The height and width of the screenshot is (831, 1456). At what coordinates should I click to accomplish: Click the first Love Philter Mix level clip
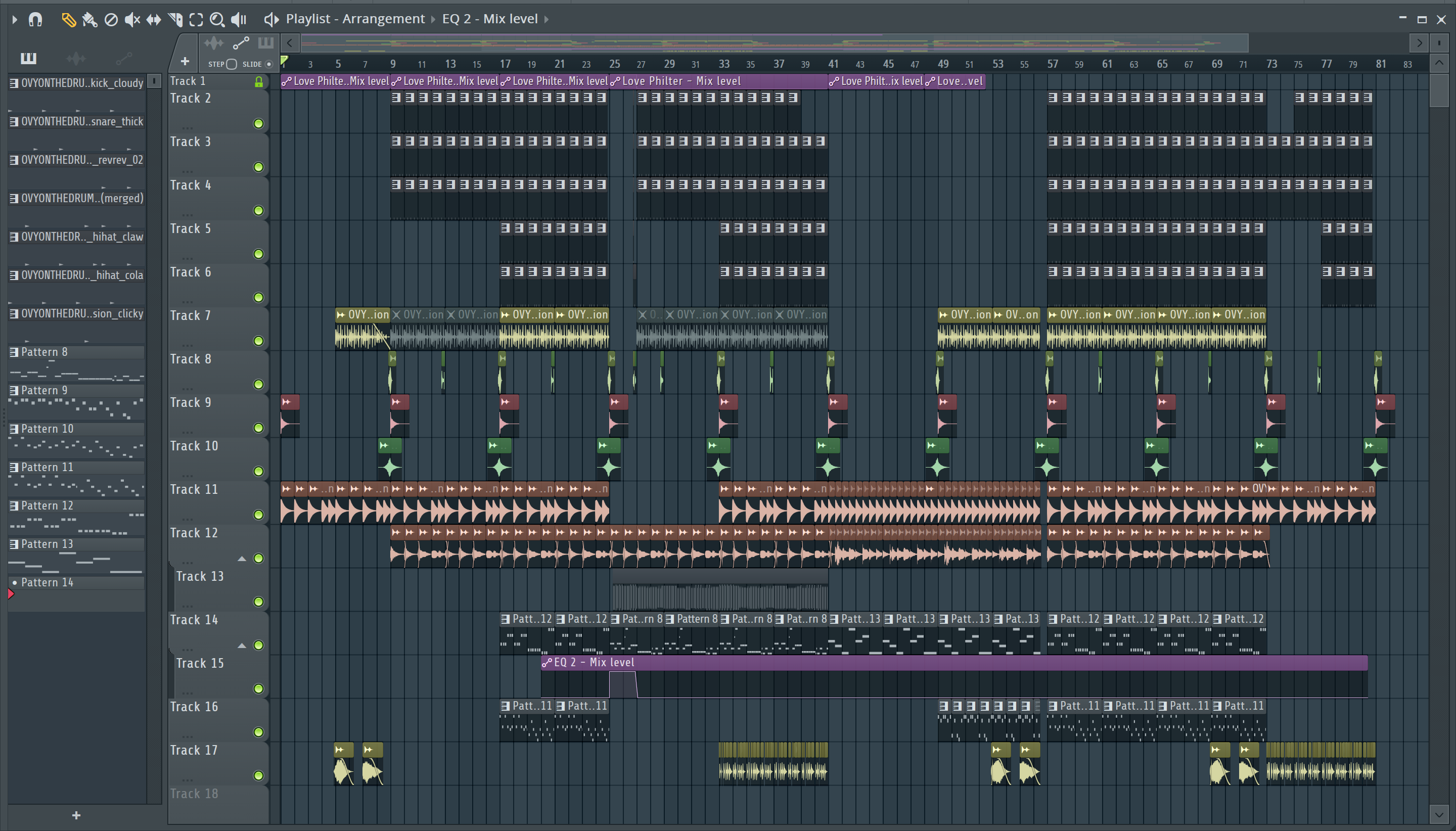click(335, 81)
